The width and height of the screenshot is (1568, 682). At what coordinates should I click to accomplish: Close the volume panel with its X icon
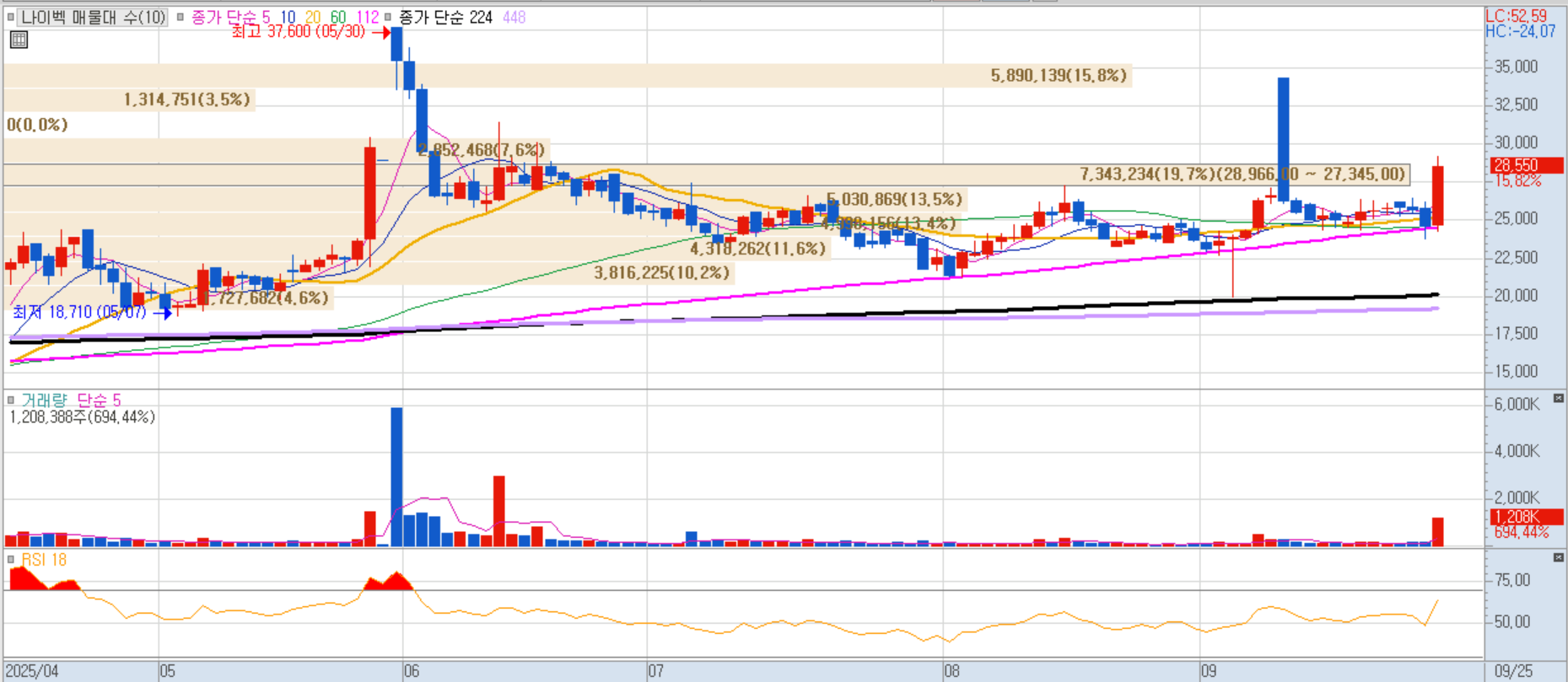click(x=1558, y=398)
